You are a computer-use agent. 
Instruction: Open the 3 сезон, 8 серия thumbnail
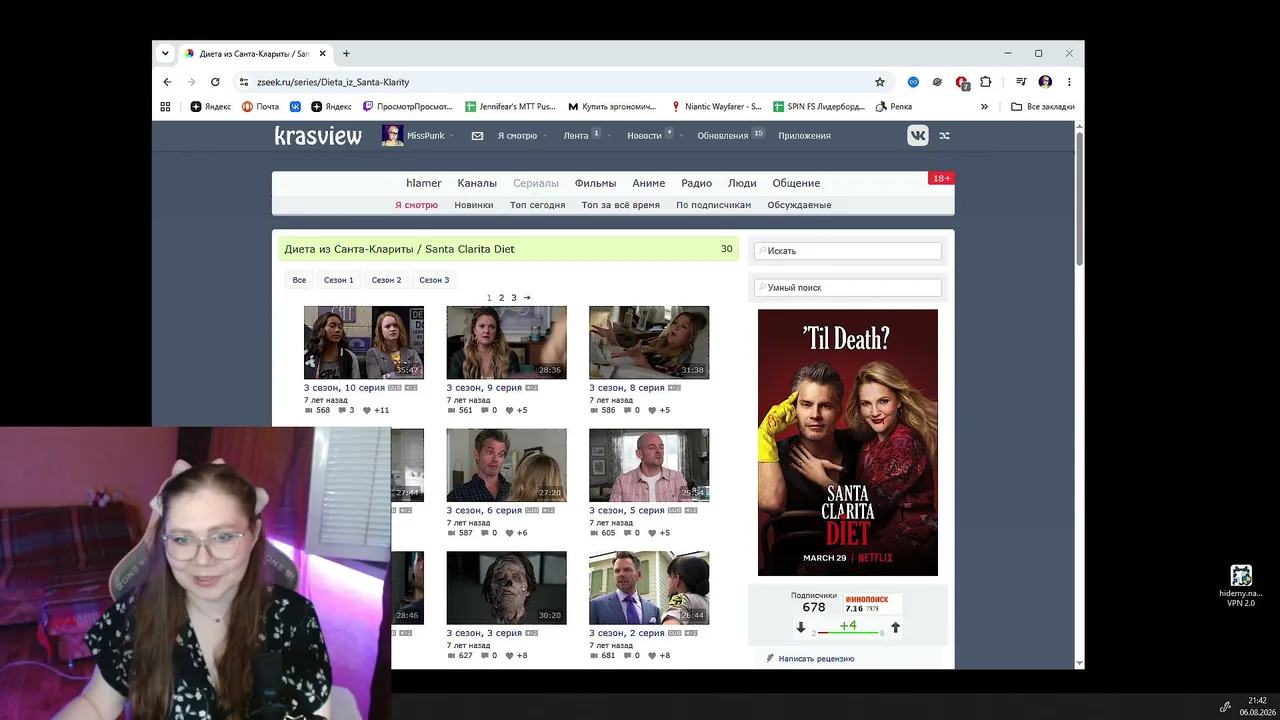(649, 342)
